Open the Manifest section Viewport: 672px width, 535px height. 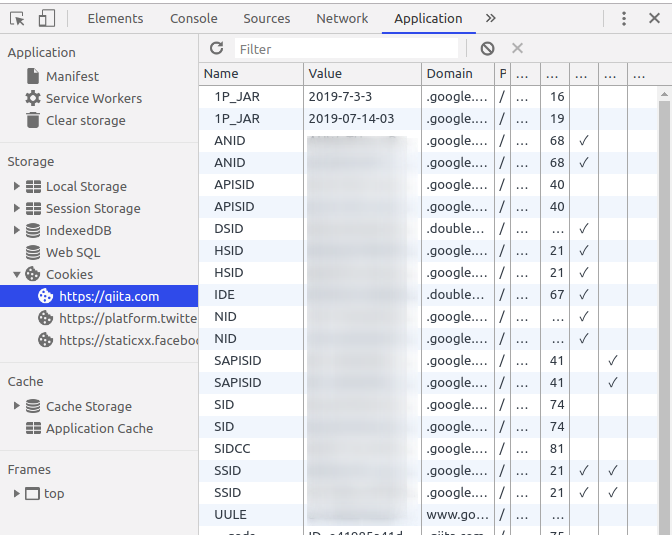pyautogui.click(x=72, y=76)
